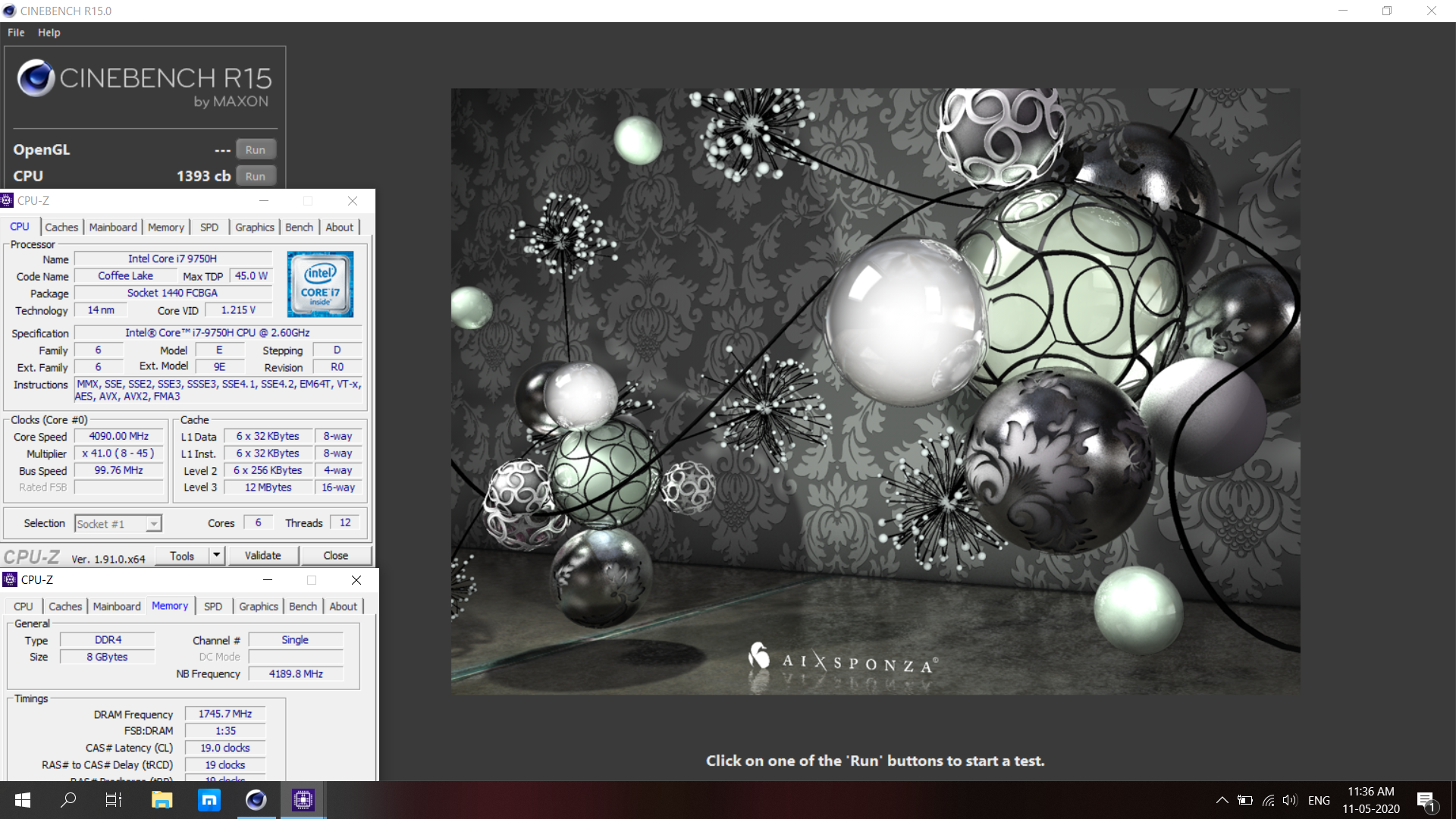Switch to Mainboard tab in top CPU-Z window

(113, 227)
